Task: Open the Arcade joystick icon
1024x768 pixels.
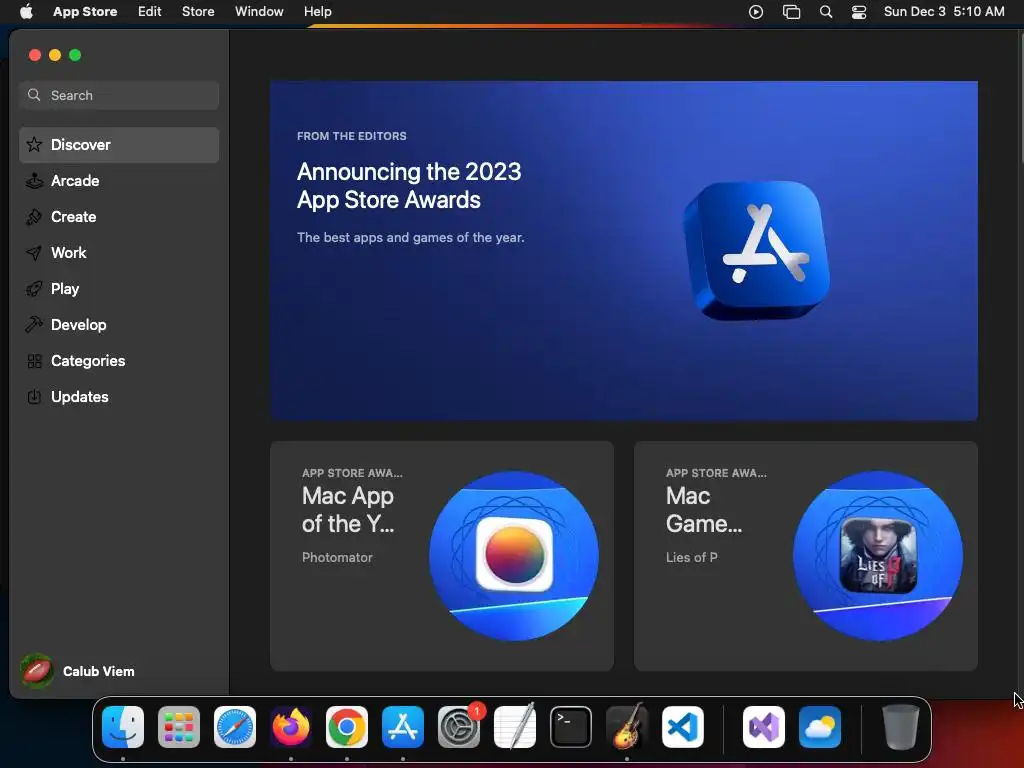Action: coord(34,180)
